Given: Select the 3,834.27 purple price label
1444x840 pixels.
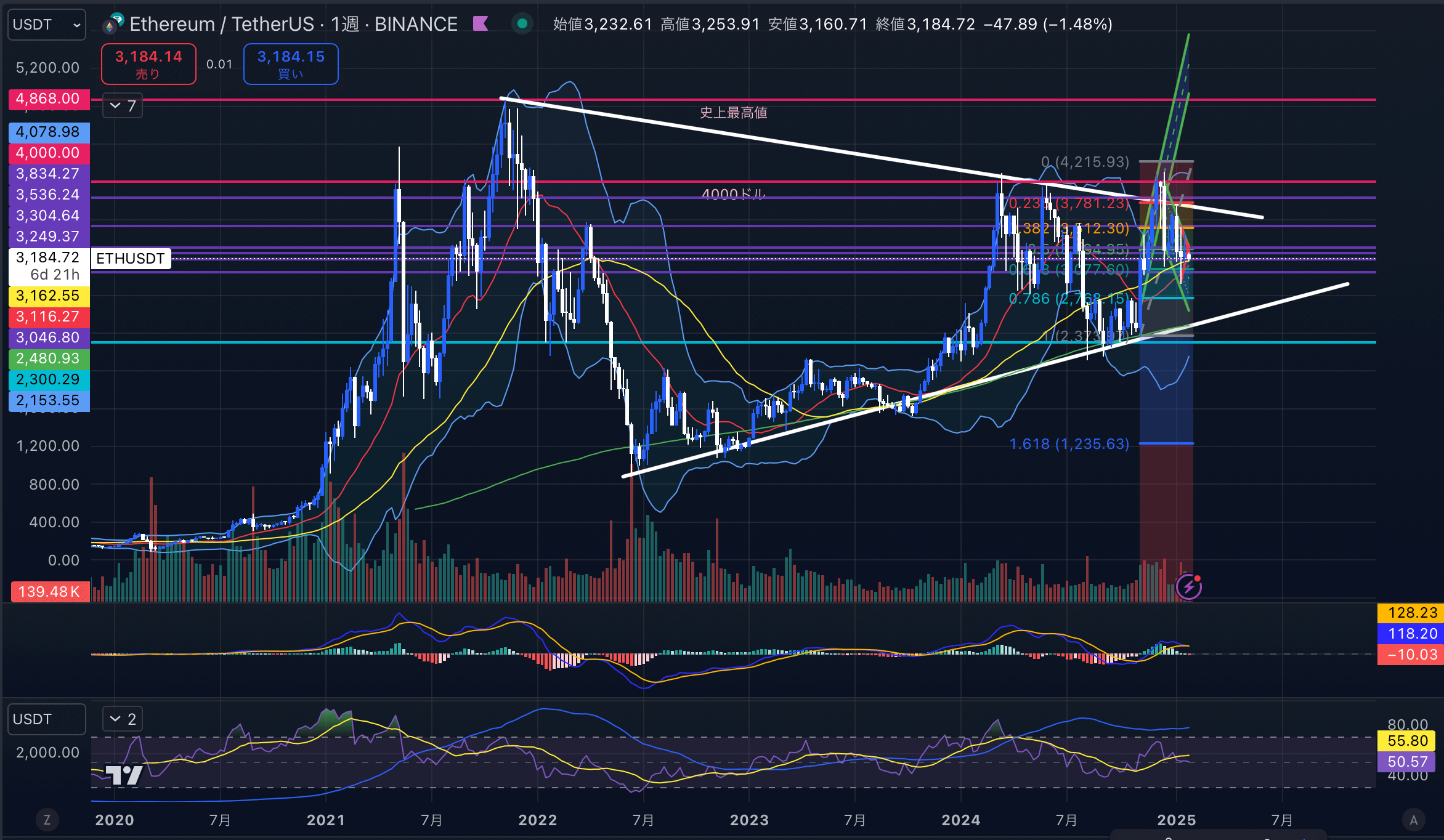Looking at the screenshot, I should pos(49,174).
